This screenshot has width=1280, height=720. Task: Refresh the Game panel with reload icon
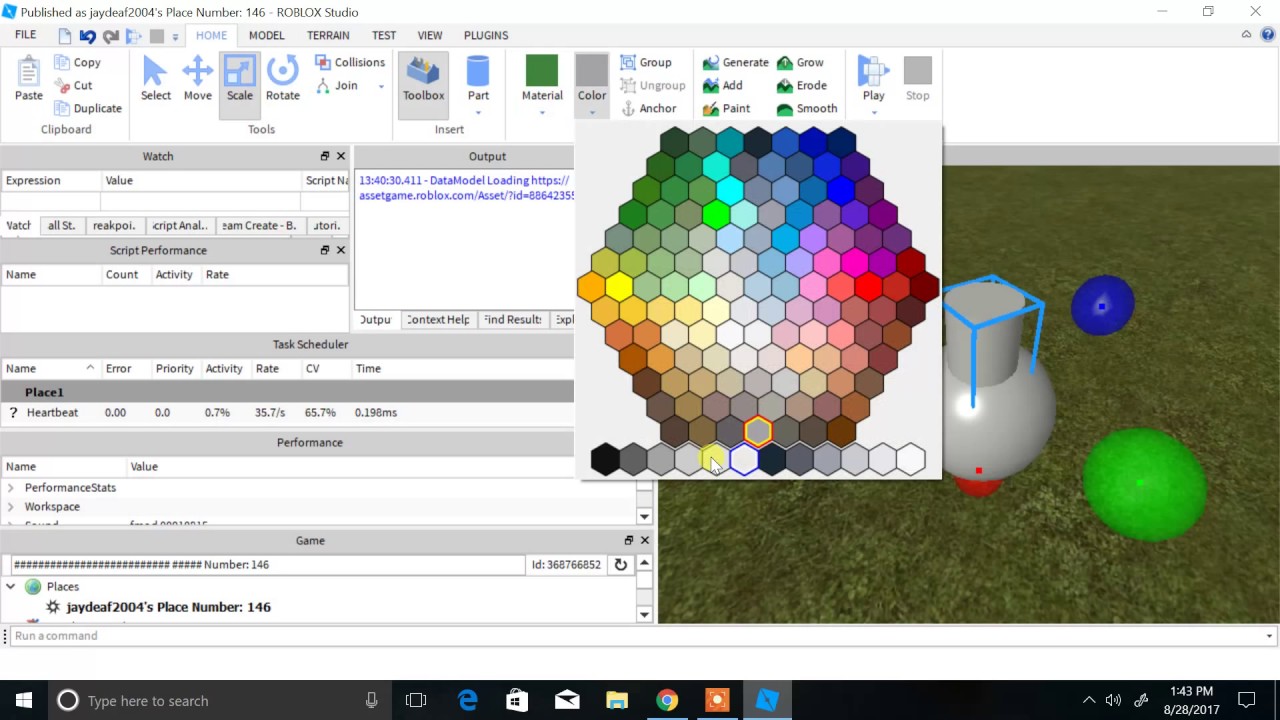[x=620, y=564]
